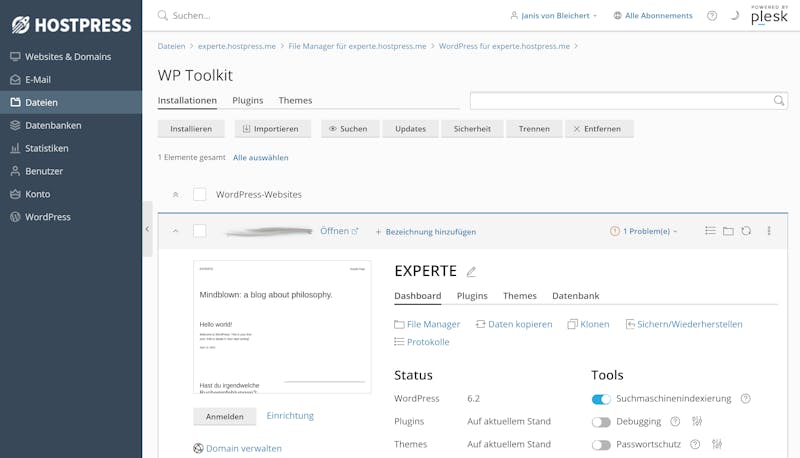
Task: Click the pencil icon next to EXPERTE
Action: coord(471,272)
